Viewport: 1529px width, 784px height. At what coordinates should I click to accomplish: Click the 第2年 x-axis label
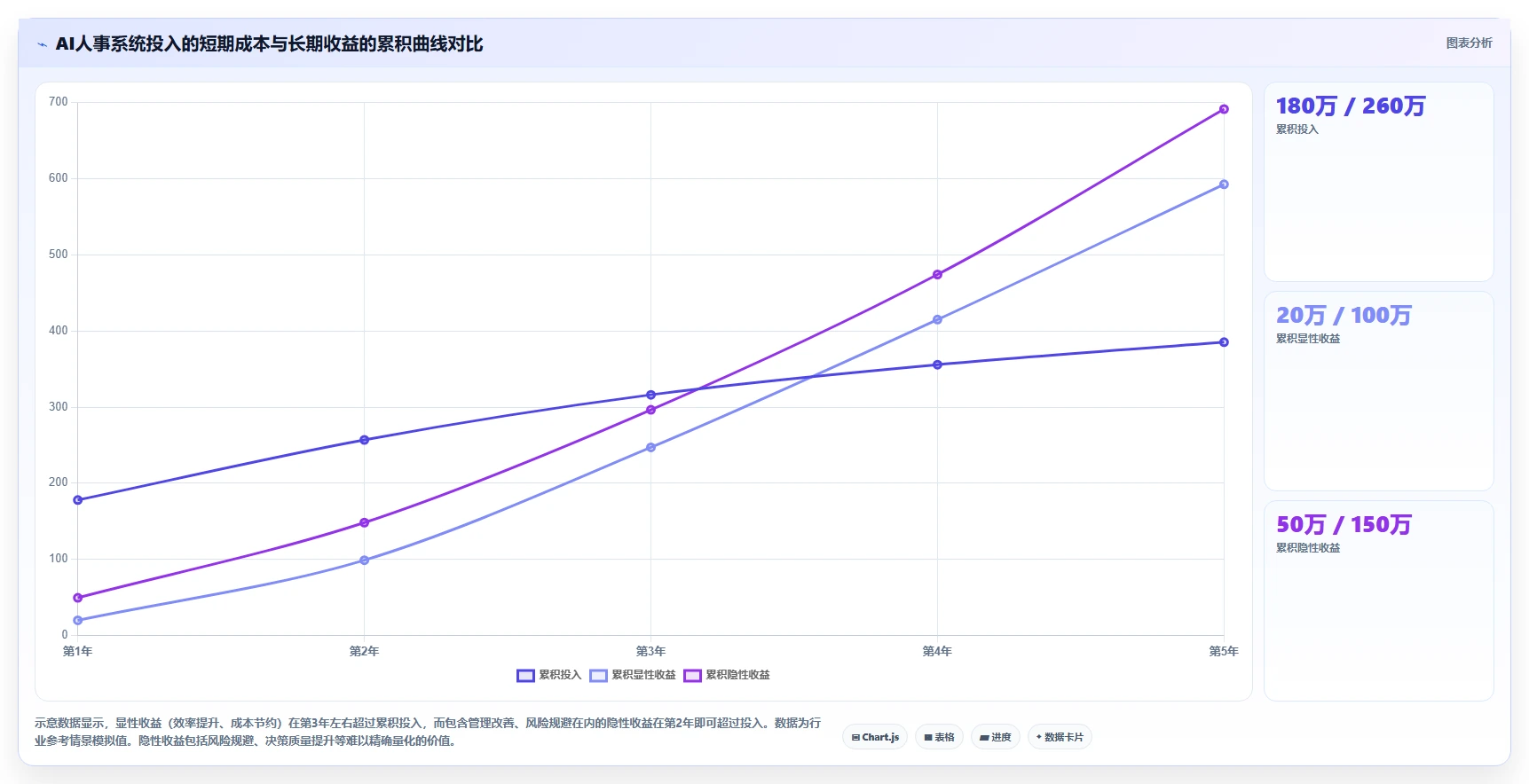coord(364,652)
